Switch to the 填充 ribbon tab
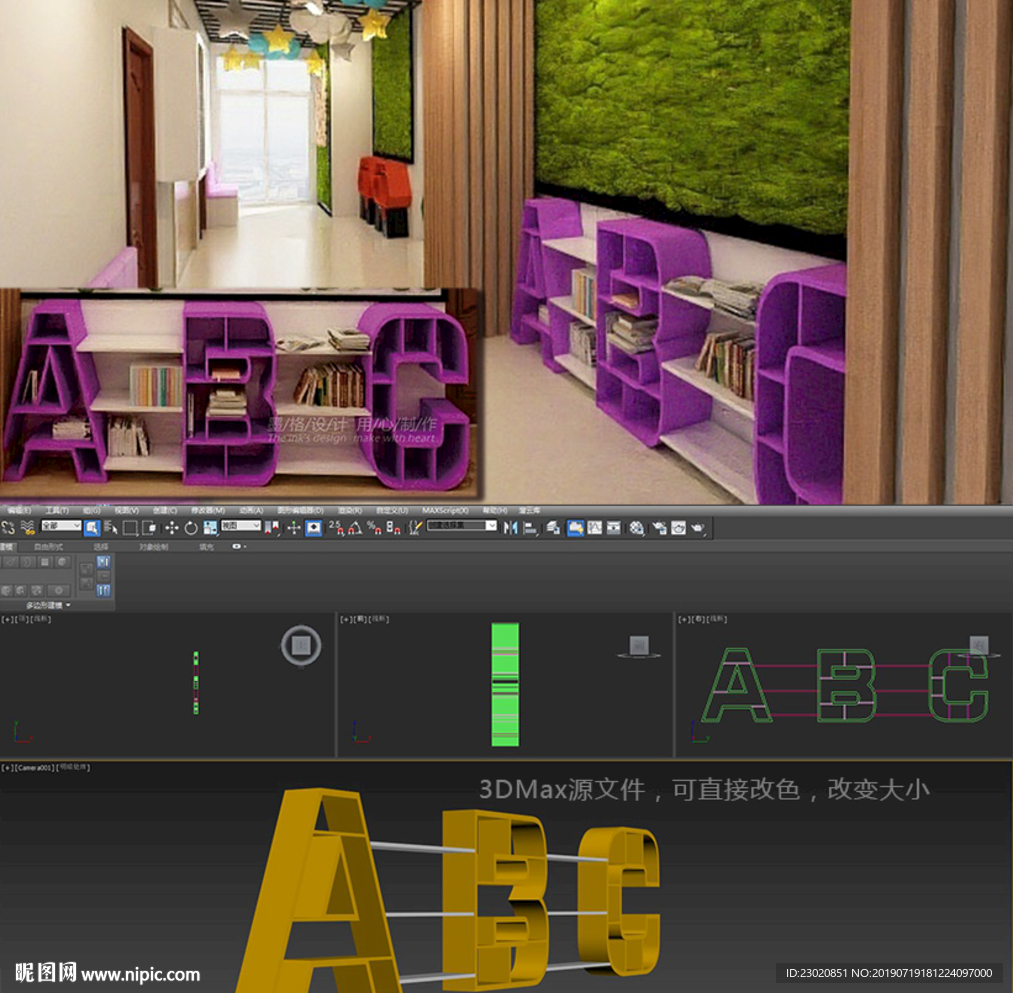 (x=206, y=547)
